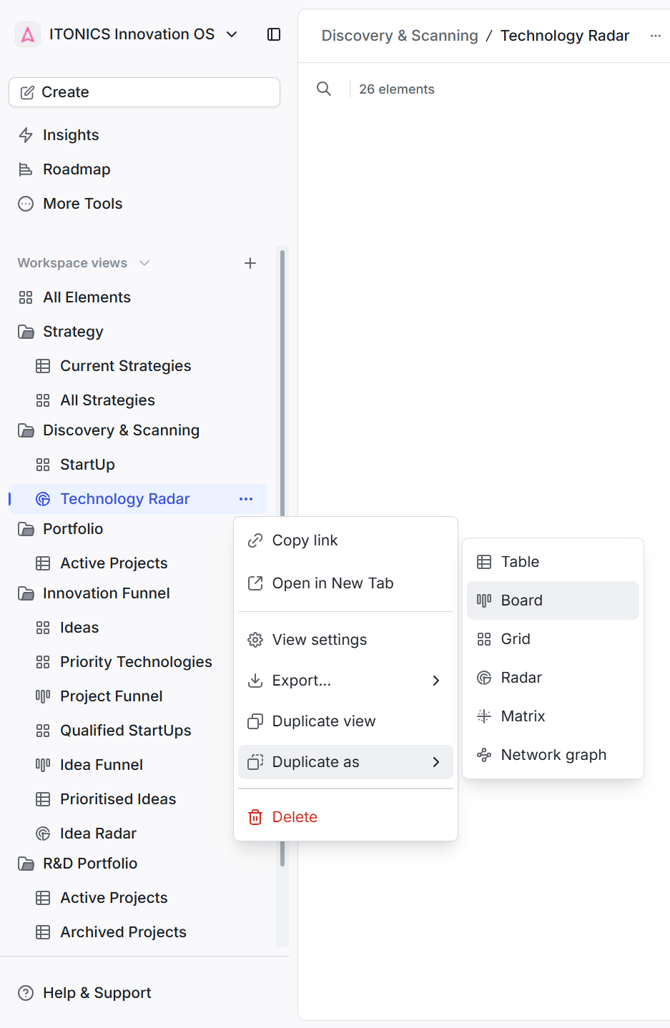This screenshot has height=1028, width=670.
Task: Click the Roadmap icon in sidebar
Action: coord(26,169)
